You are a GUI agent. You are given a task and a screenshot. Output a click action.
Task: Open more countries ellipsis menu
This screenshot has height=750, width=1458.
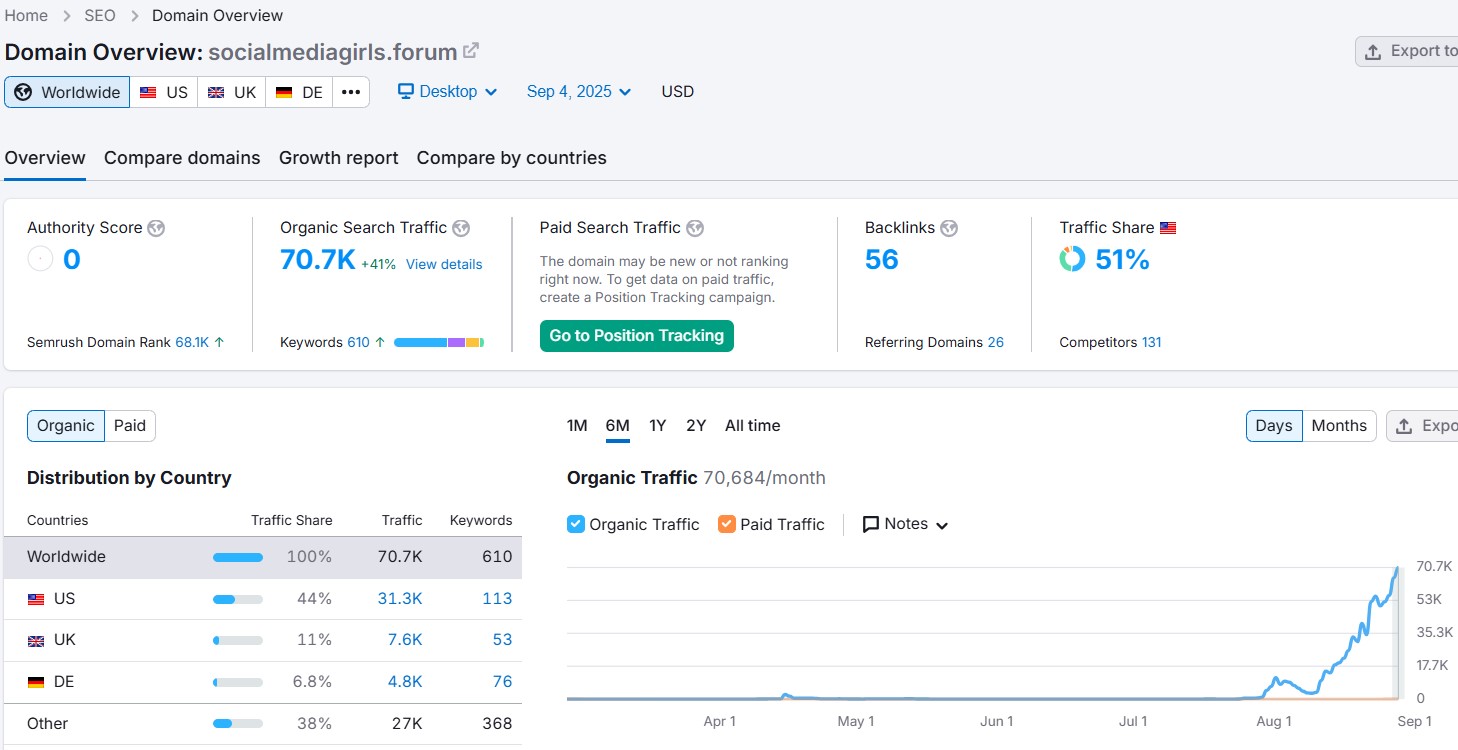(350, 92)
